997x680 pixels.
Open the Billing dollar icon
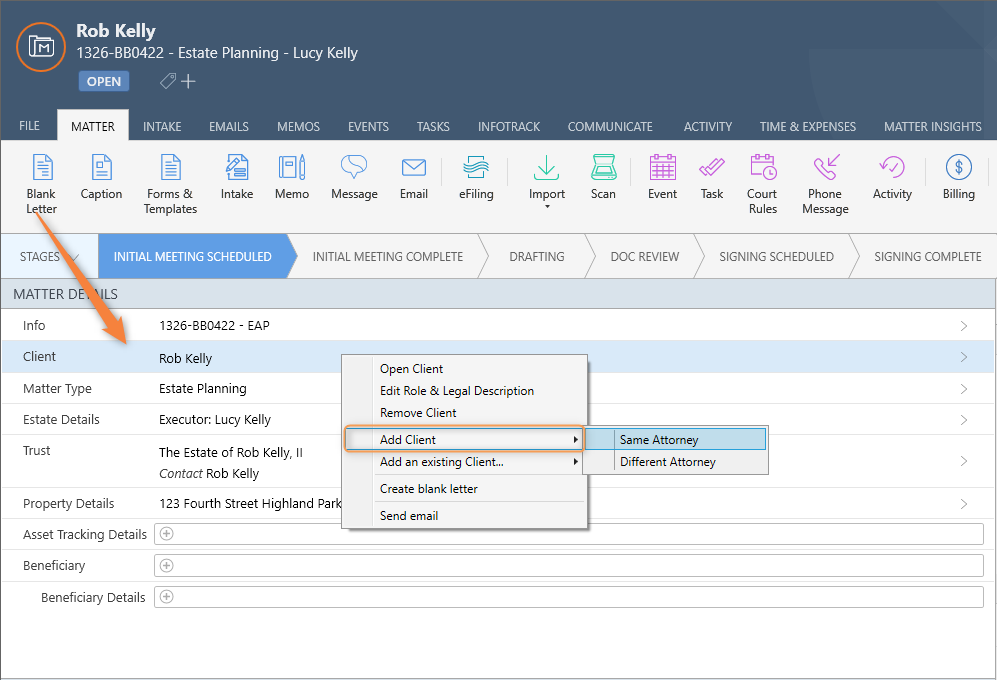tap(958, 168)
